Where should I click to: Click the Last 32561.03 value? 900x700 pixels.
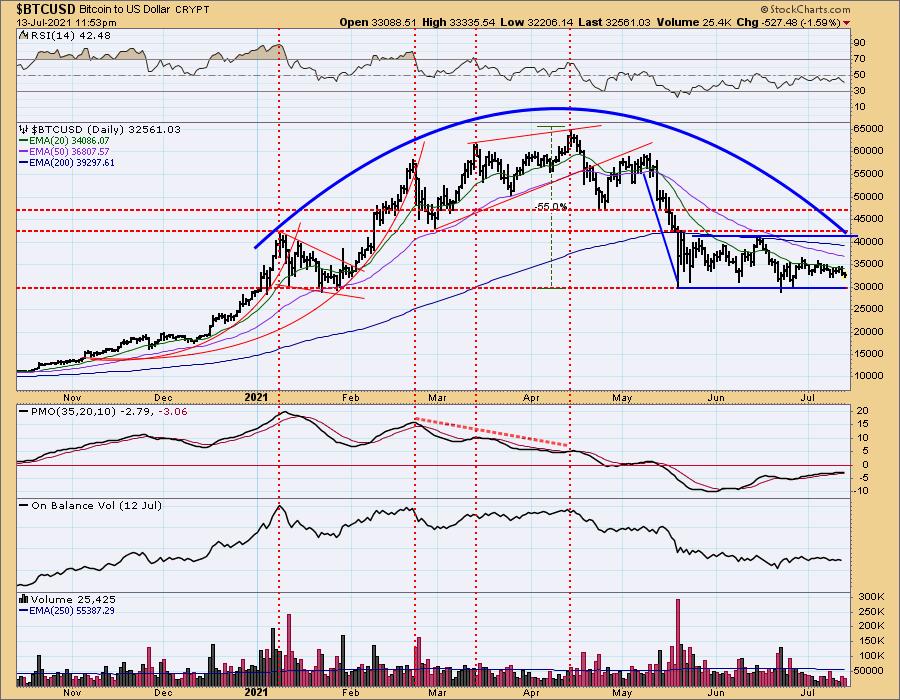pyautogui.click(x=614, y=22)
